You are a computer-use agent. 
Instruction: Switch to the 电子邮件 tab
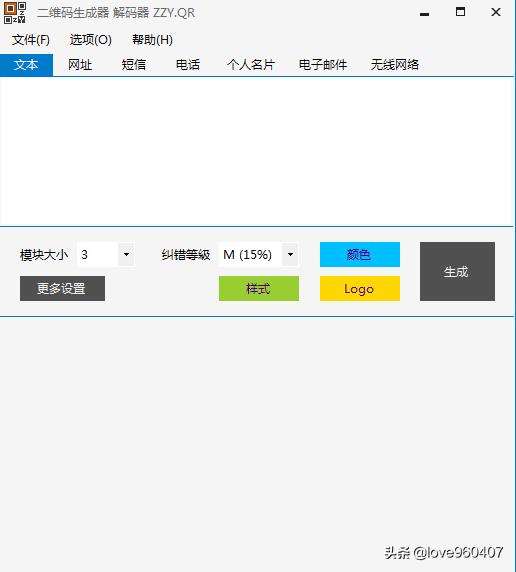[323, 65]
